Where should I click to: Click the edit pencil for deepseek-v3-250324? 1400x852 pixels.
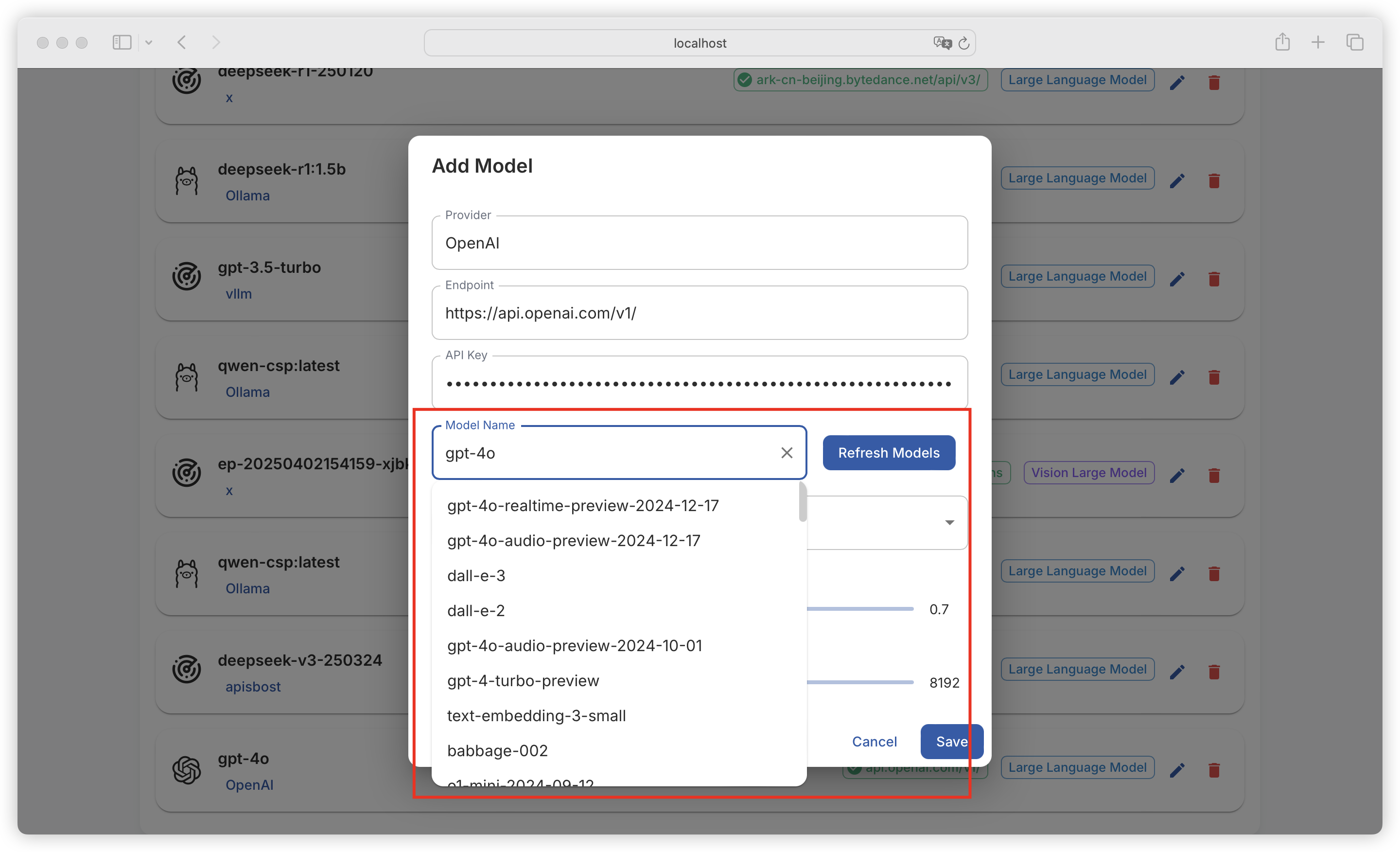pyautogui.click(x=1177, y=672)
